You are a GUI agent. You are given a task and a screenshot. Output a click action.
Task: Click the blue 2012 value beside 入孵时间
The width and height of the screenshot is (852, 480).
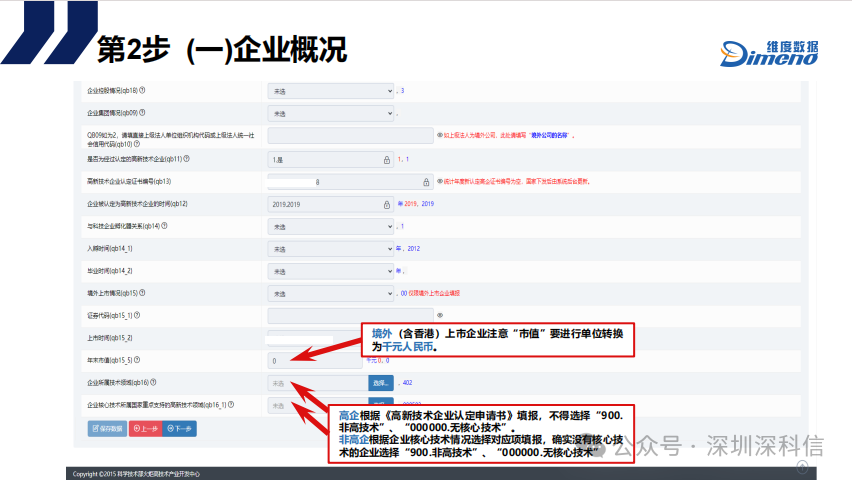[414, 248]
